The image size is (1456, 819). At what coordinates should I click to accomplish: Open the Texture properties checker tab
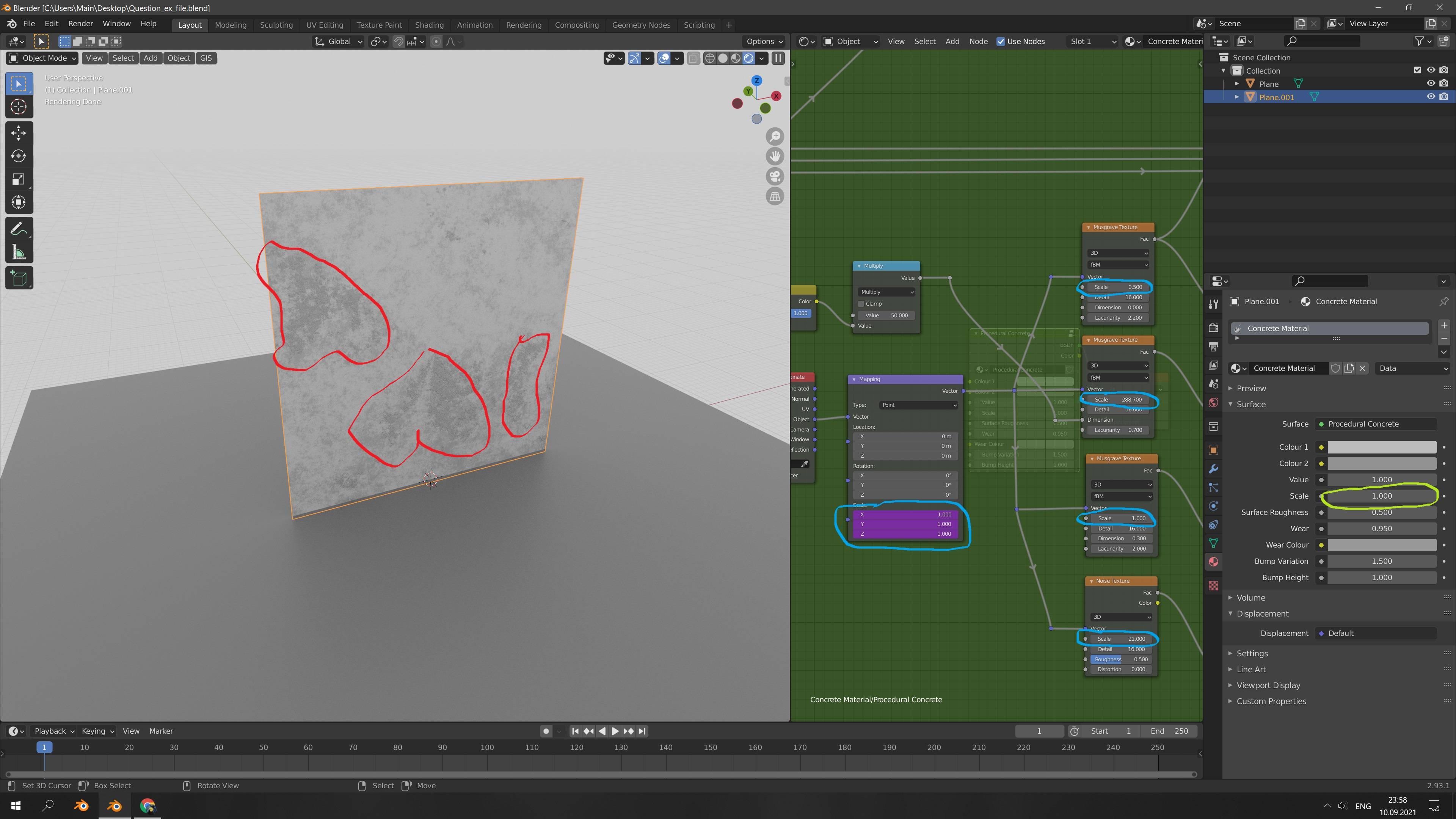coord(1213,585)
